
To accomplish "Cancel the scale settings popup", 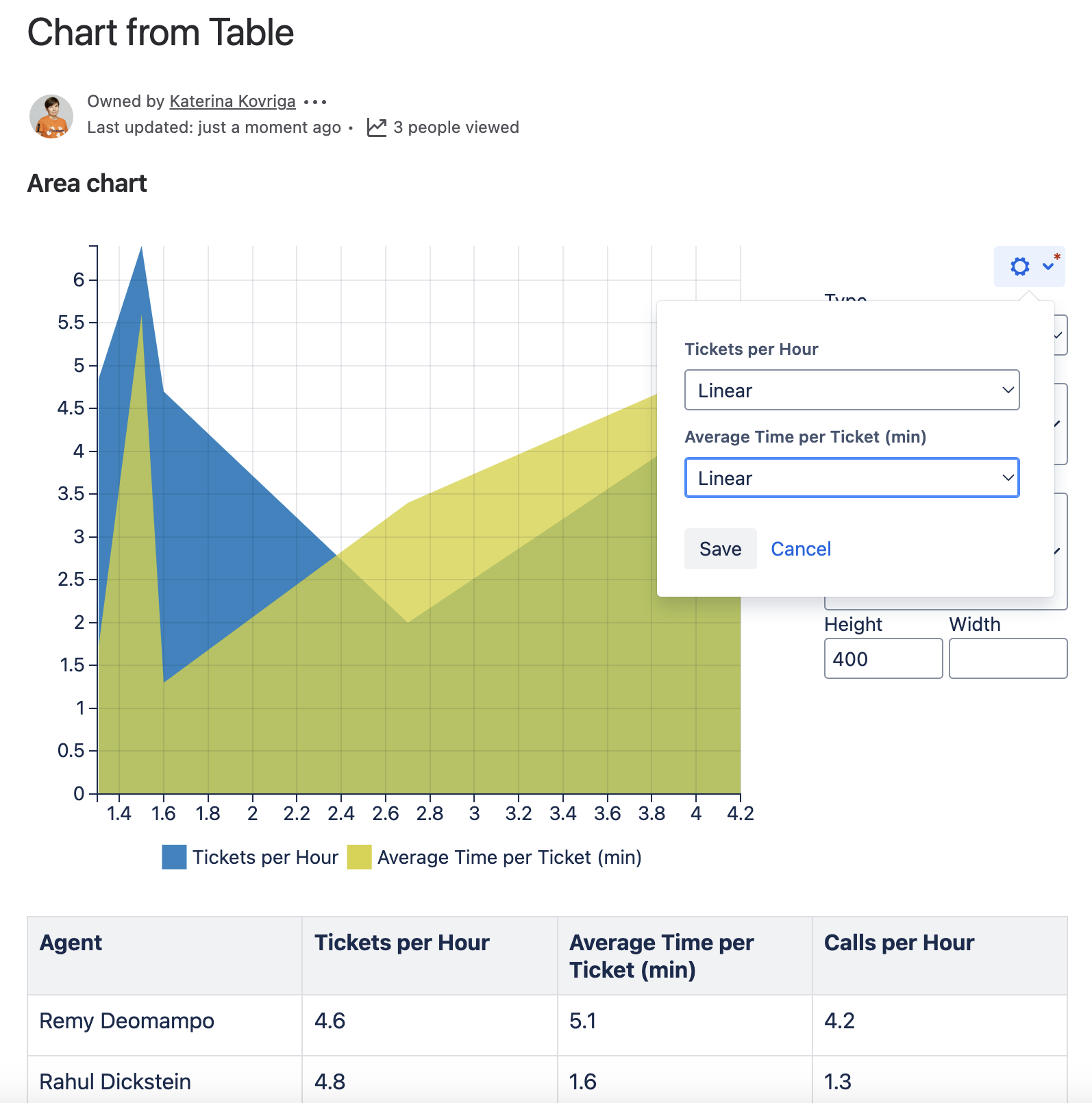I will coord(801,549).
